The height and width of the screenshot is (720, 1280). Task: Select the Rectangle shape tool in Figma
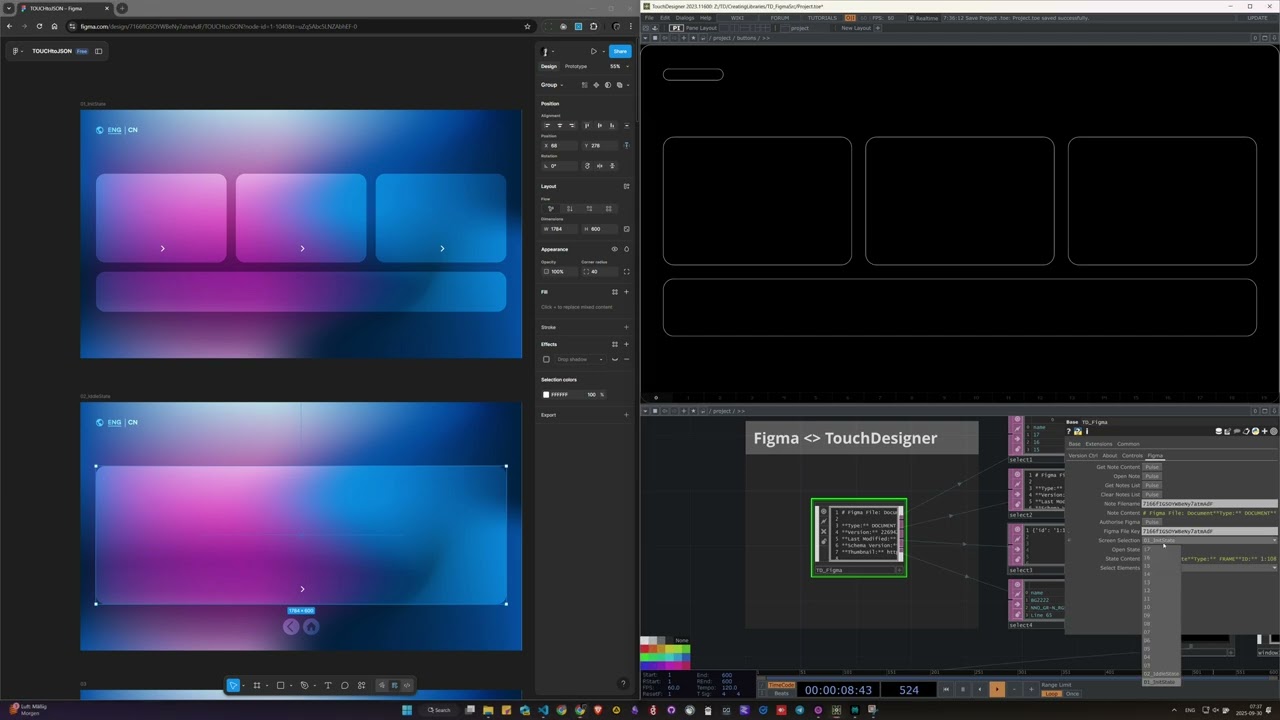281,685
